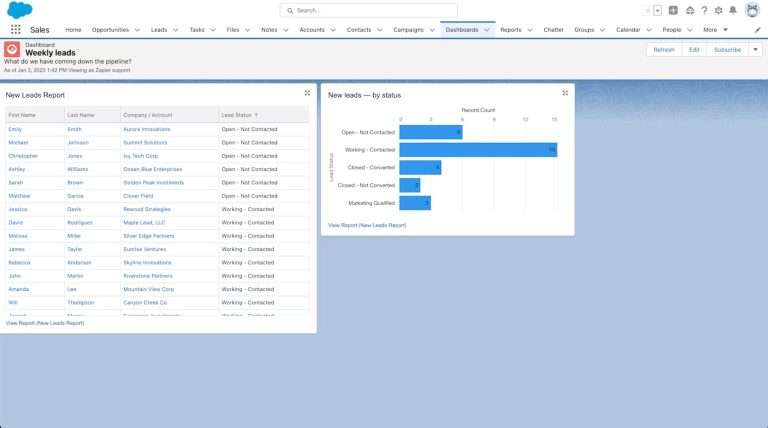
Task: Open the Summit Solutions company link
Action: point(145,143)
